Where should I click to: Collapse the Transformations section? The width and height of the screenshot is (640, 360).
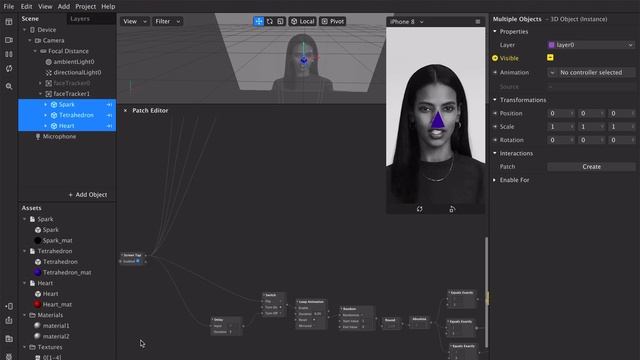[x=495, y=100]
